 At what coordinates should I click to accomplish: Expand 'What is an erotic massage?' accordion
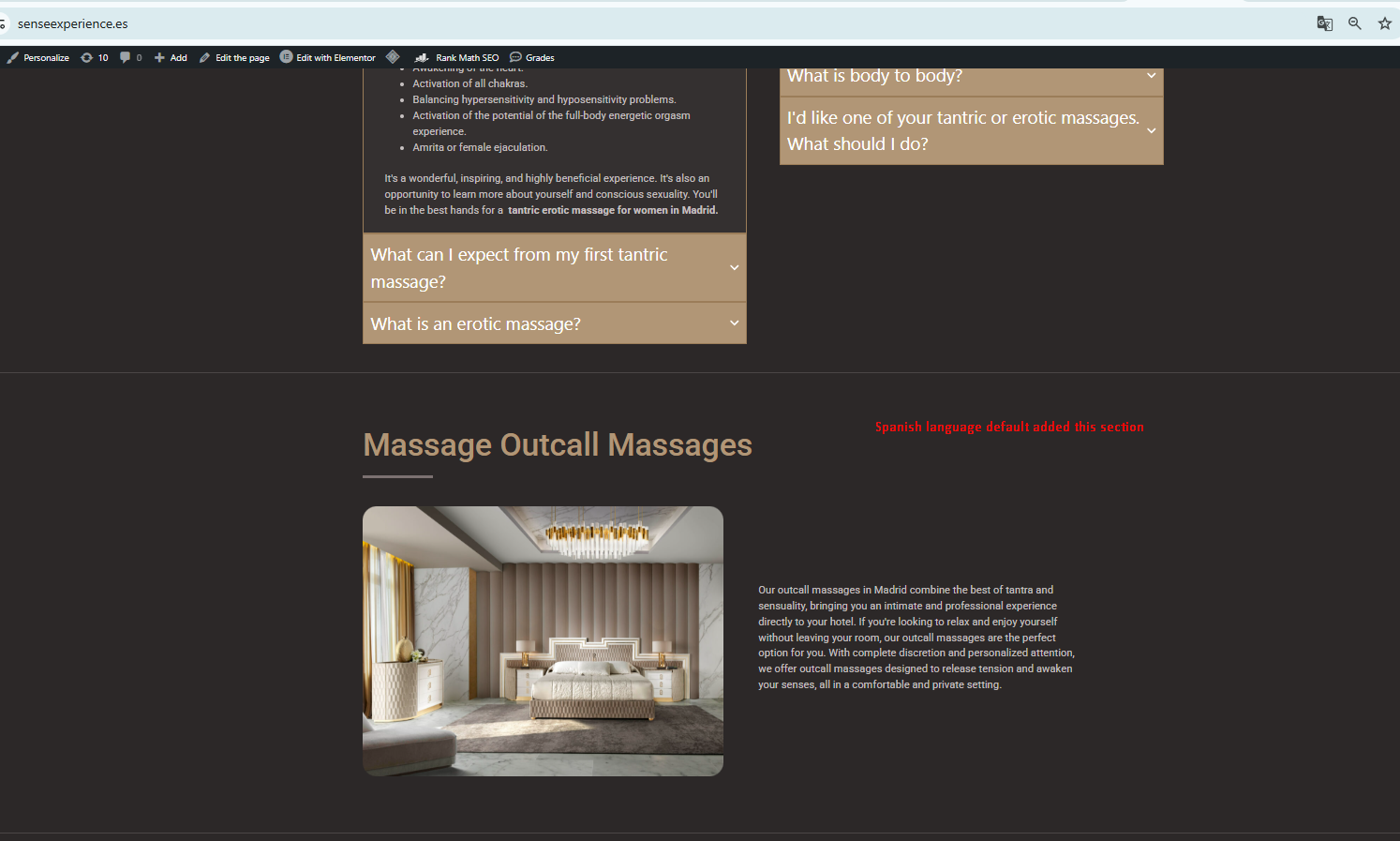tap(555, 323)
